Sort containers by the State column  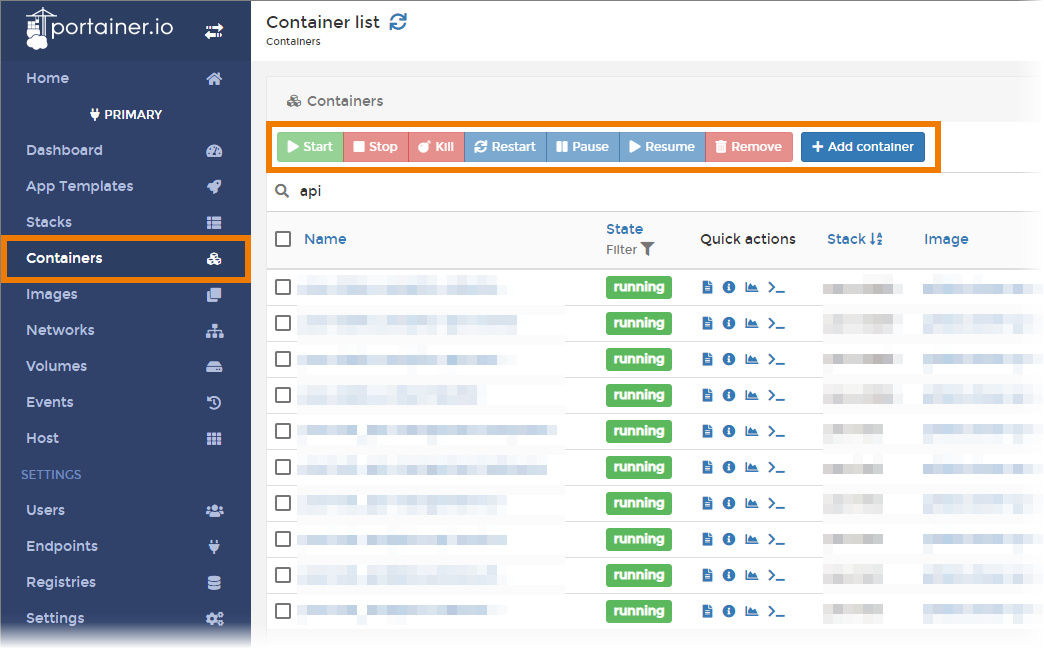pos(625,229)
